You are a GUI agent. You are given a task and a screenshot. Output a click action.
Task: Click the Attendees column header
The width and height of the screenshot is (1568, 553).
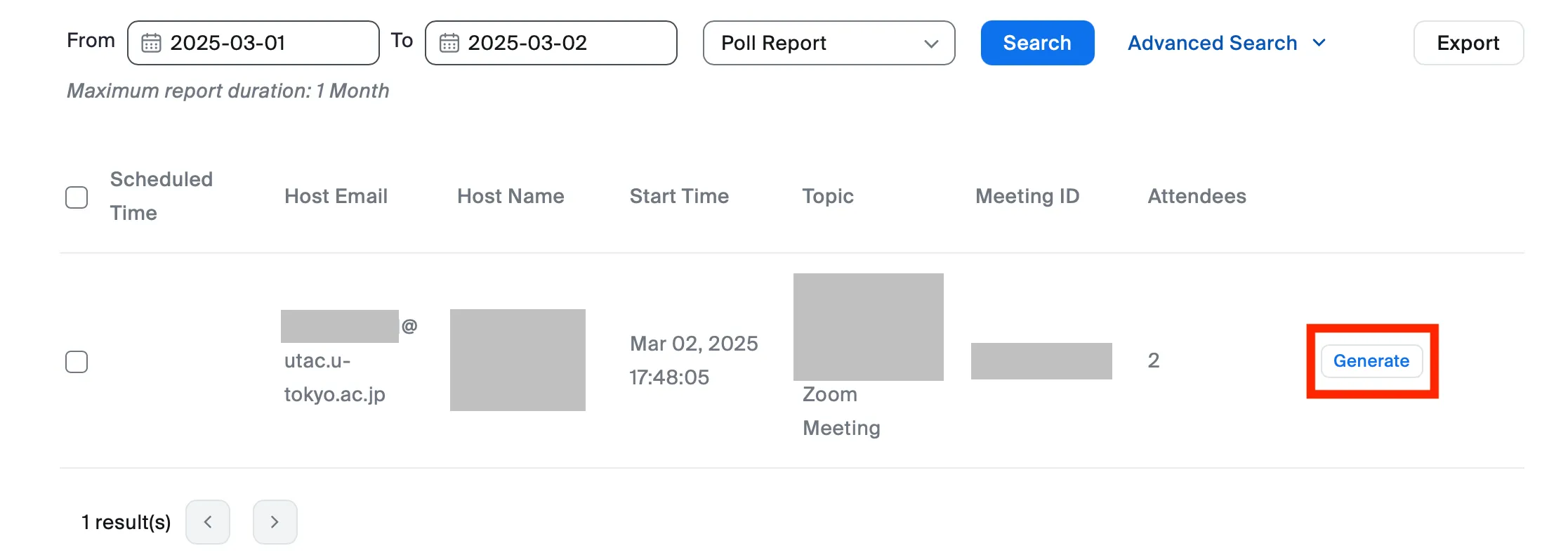[x=1197, y=196]
